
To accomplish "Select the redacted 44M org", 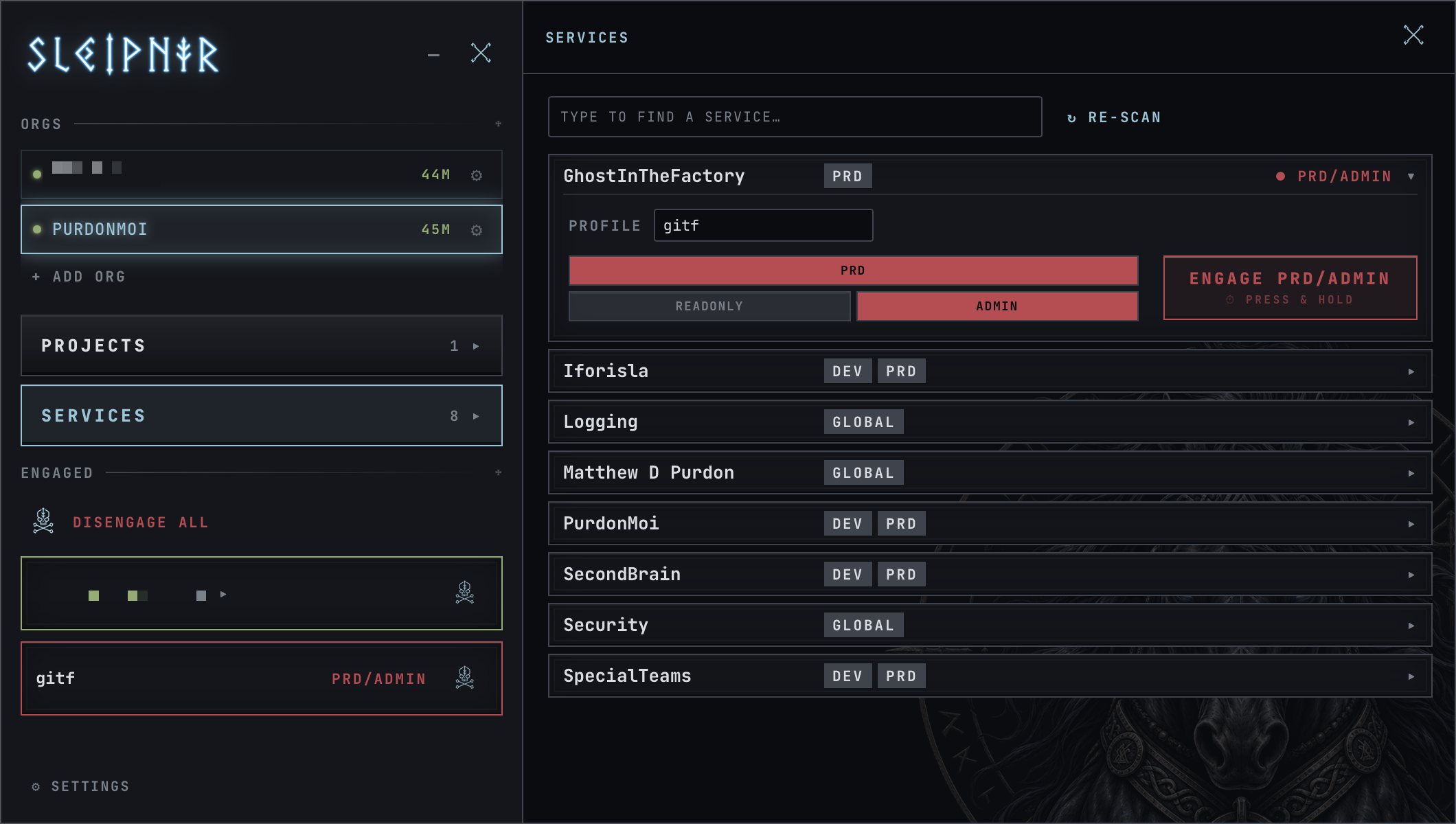I will click(x=262, y=174).
